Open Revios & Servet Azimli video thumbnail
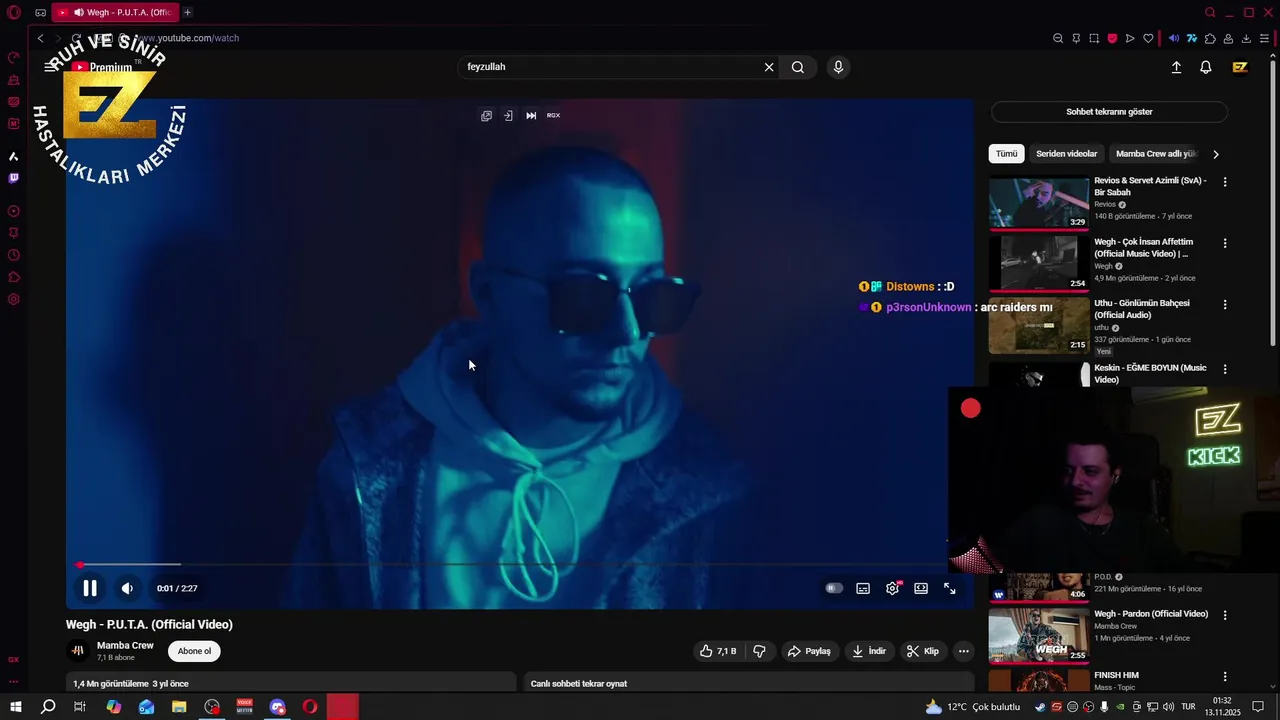 pyautogui.click(x=1039, y=202)
